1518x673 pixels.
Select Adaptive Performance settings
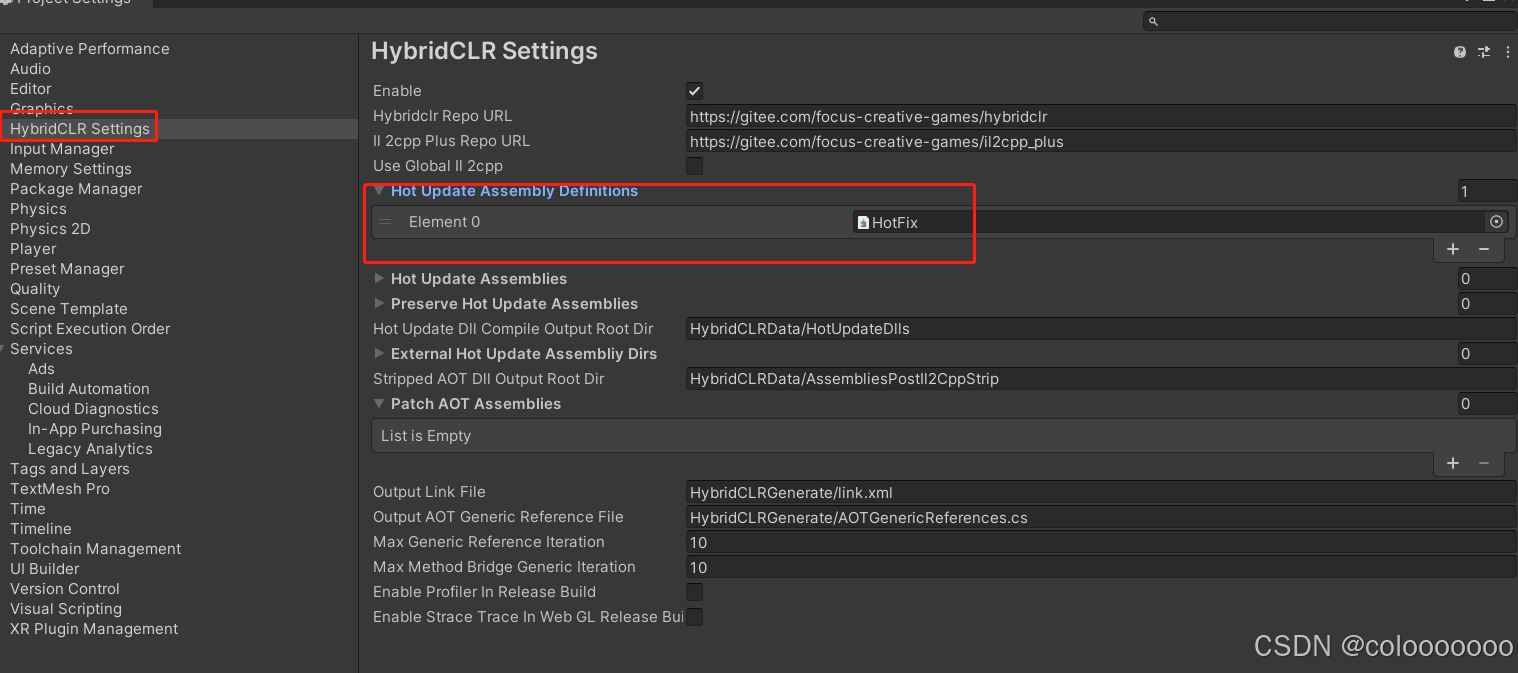89,49
